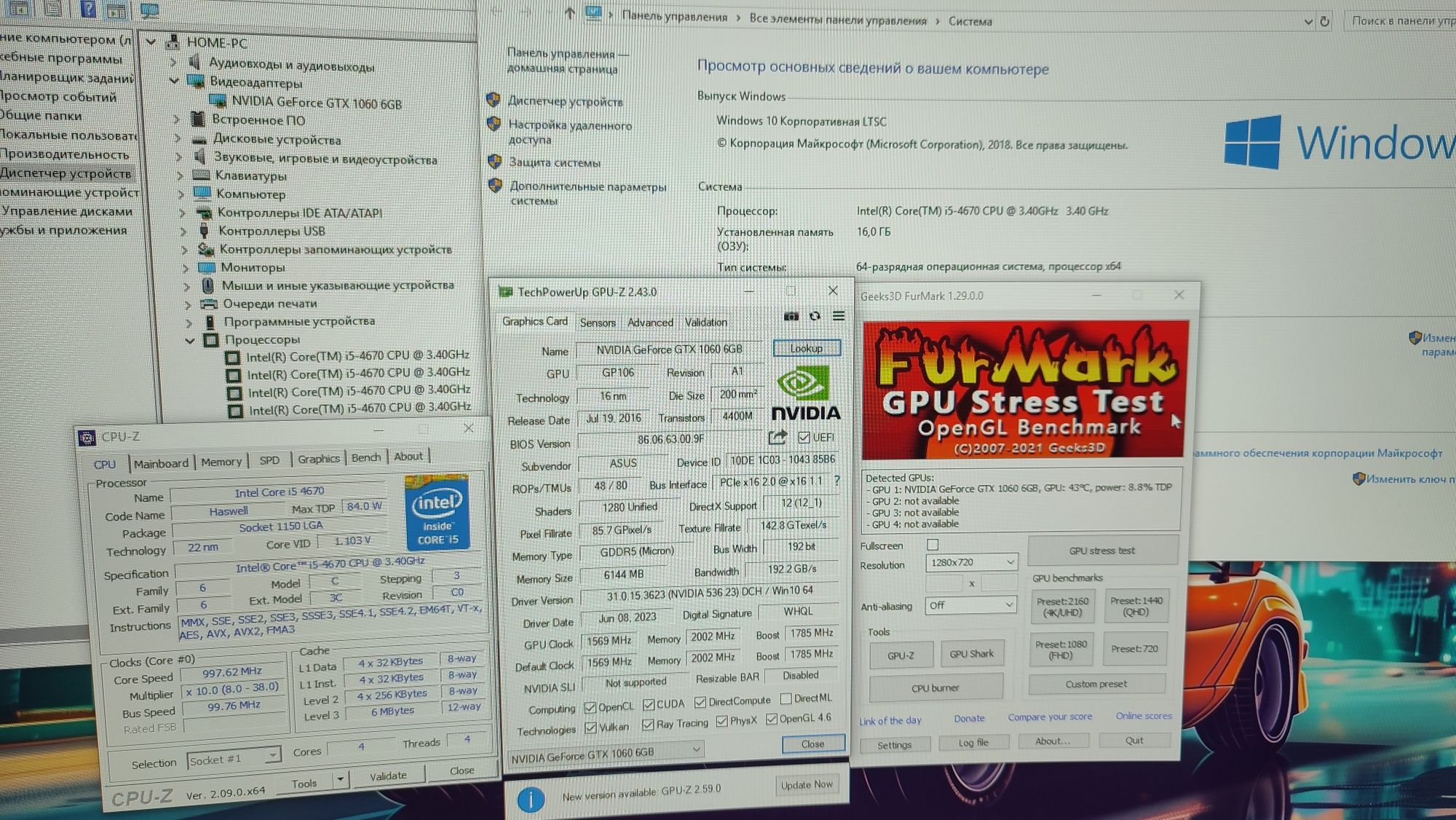The width and height of the screenshot is (1456, 820).
Task: Click the NVIDIA GeForce GTX 1060 6GB device icon
Action: pos(217,100)
